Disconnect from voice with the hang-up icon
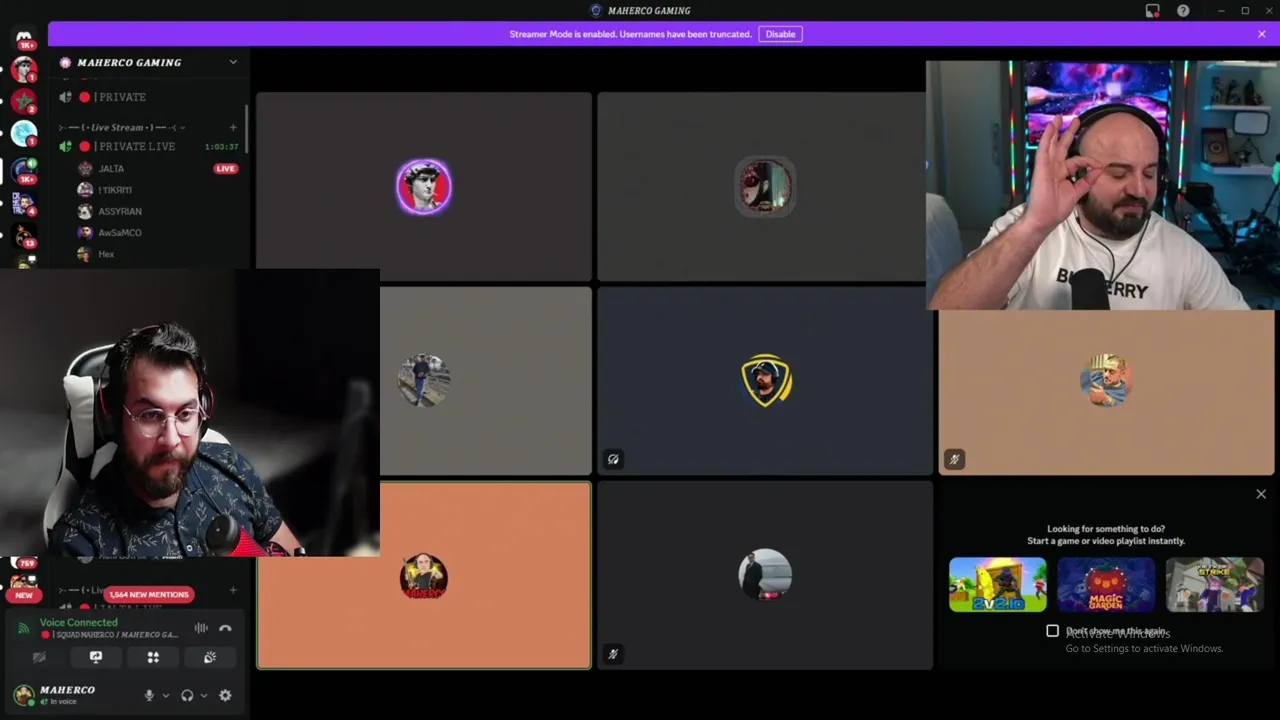Image resolution: width=1280 pixels, height=720 pixels. (225, 628)
